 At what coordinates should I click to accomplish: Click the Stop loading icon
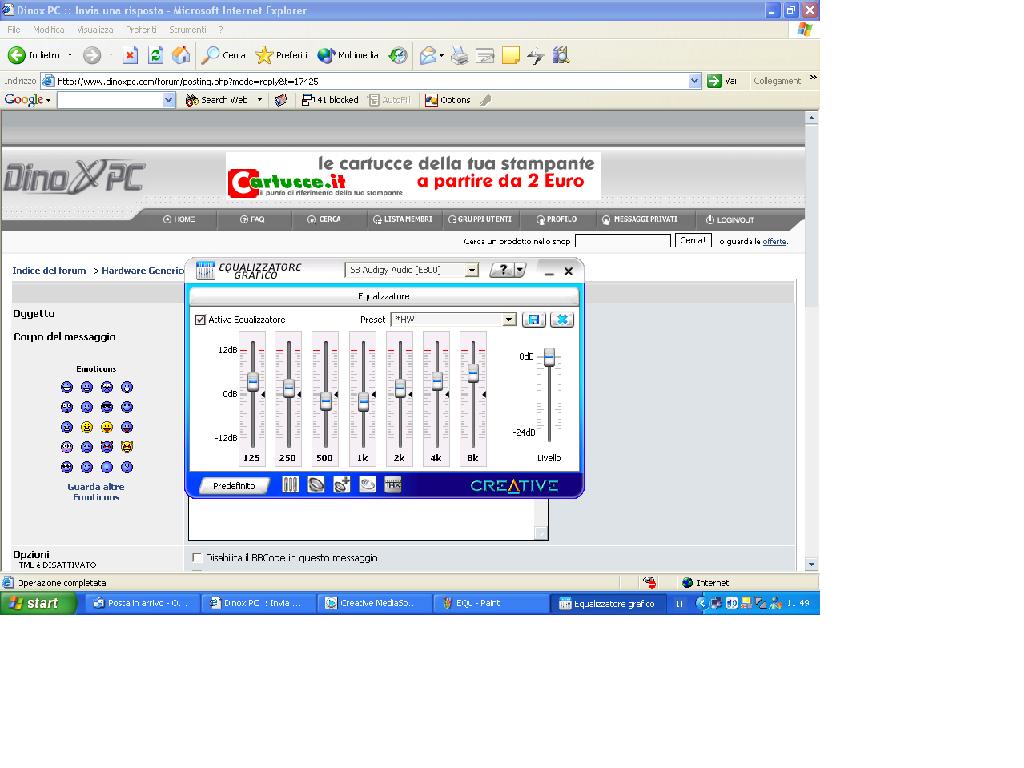130,55
